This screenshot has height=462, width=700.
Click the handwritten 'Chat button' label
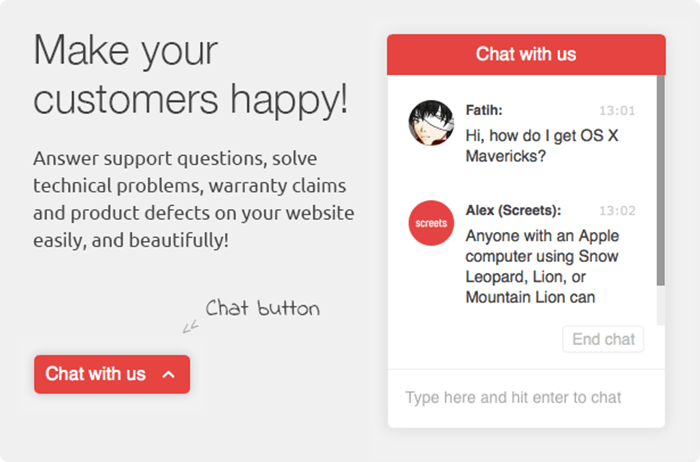pyautogui.click(x=262, y=308)
